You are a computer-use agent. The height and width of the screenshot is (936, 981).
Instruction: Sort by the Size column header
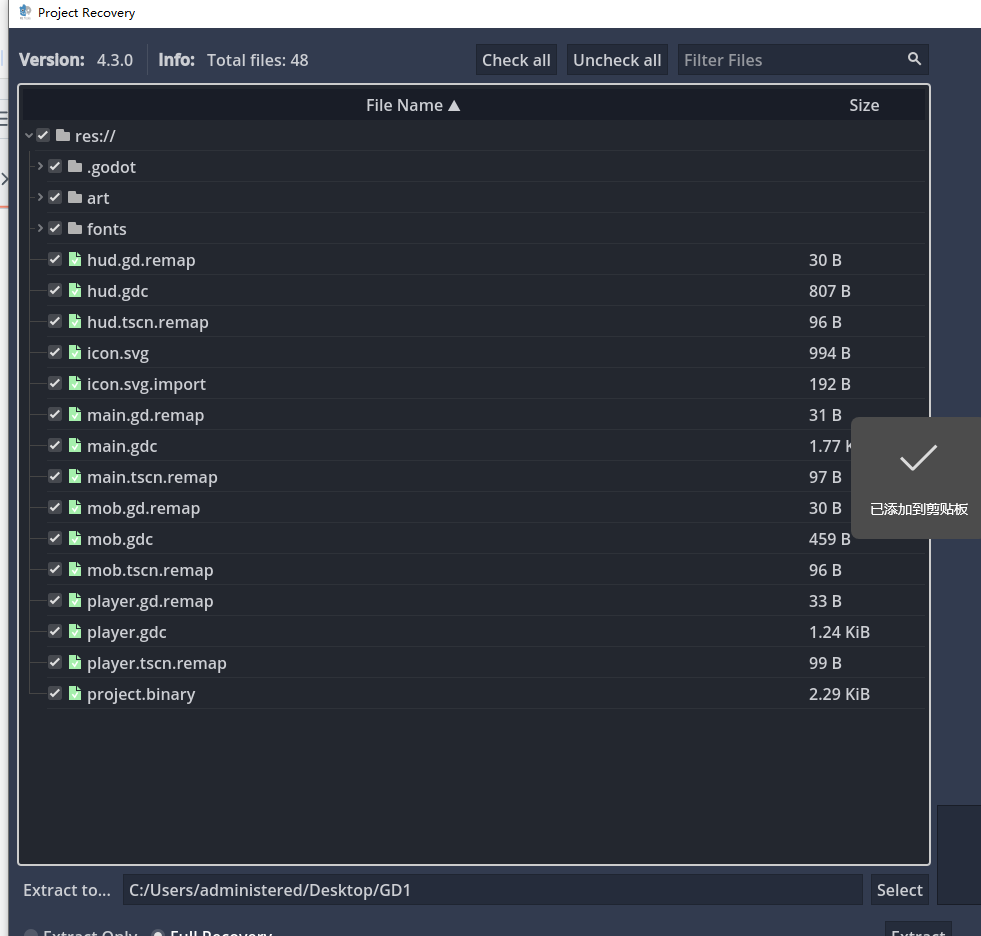click(x=863, y=105)
